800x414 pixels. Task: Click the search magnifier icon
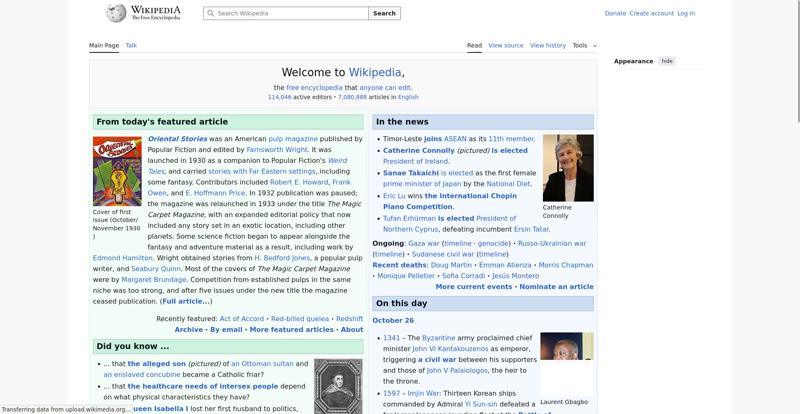(210, 14)
